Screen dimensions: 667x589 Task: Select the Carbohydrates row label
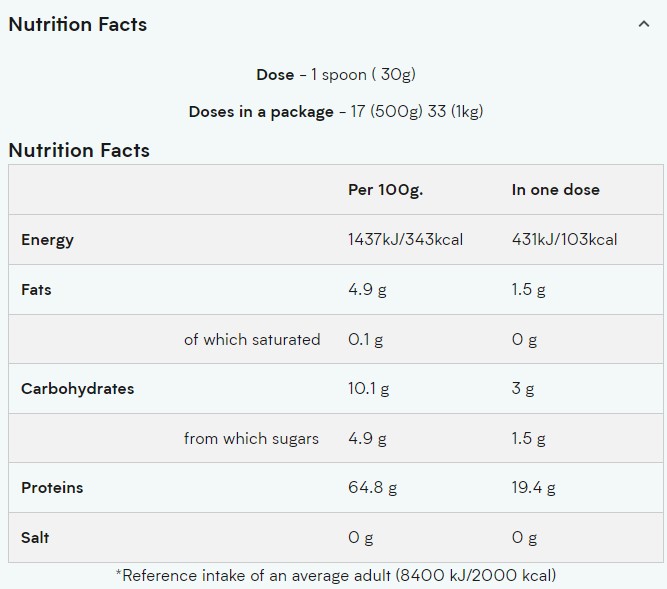tap(77, 389)
